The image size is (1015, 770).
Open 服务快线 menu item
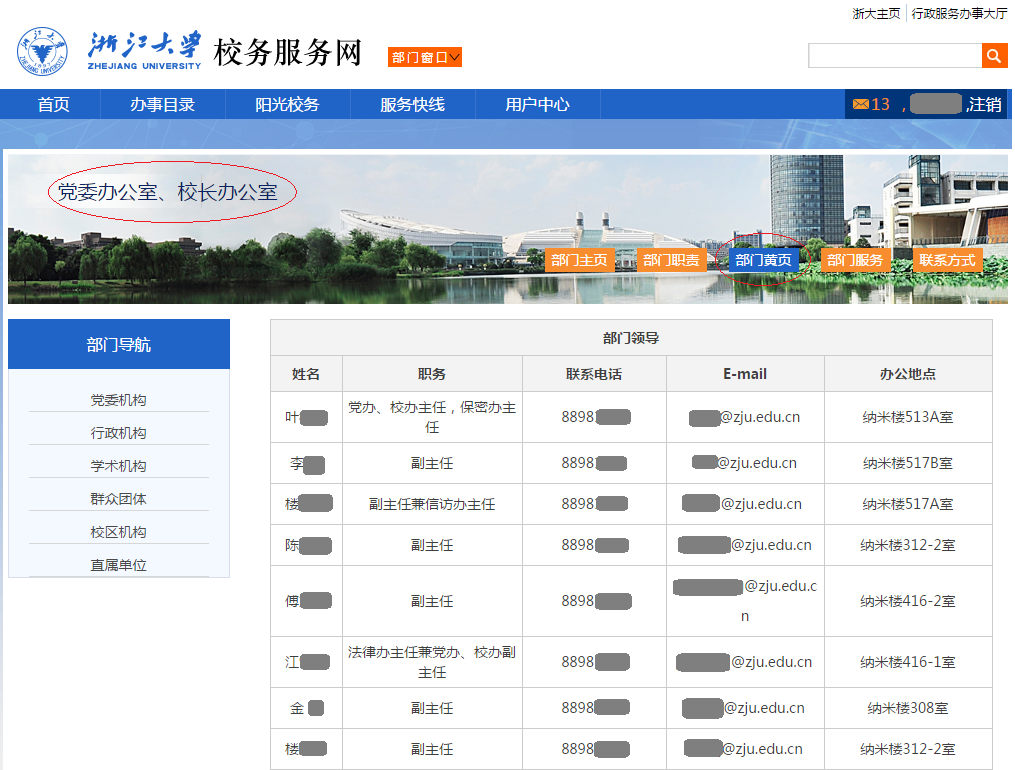(412, 104)
